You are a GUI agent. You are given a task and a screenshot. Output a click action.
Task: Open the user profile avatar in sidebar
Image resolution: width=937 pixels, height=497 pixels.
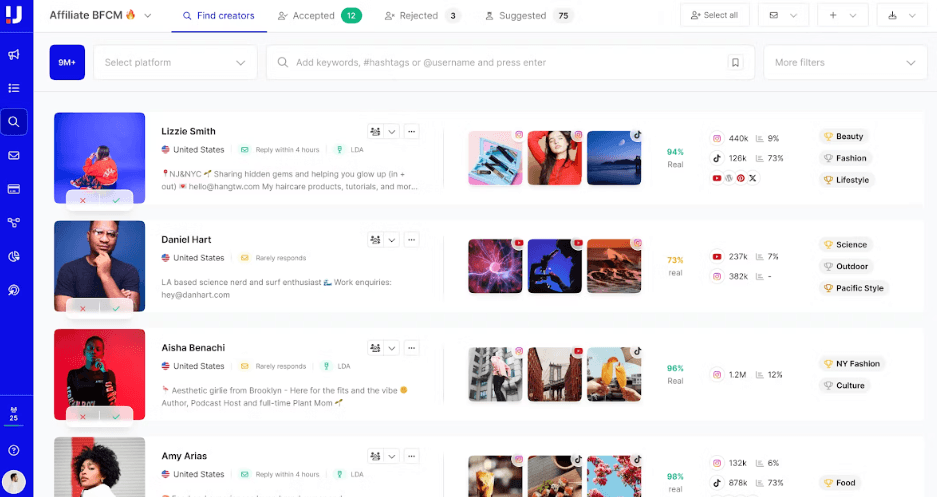(x=14, y=481)
